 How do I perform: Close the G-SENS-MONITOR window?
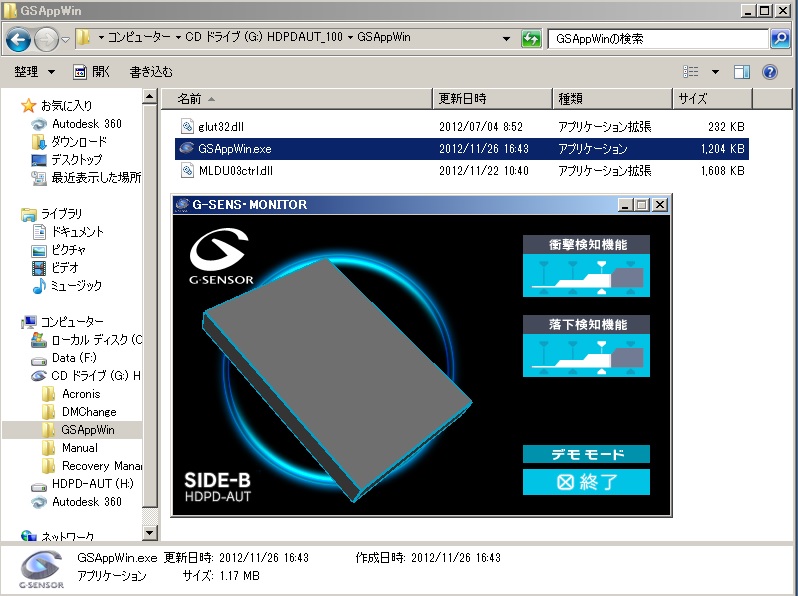[660, 205]
